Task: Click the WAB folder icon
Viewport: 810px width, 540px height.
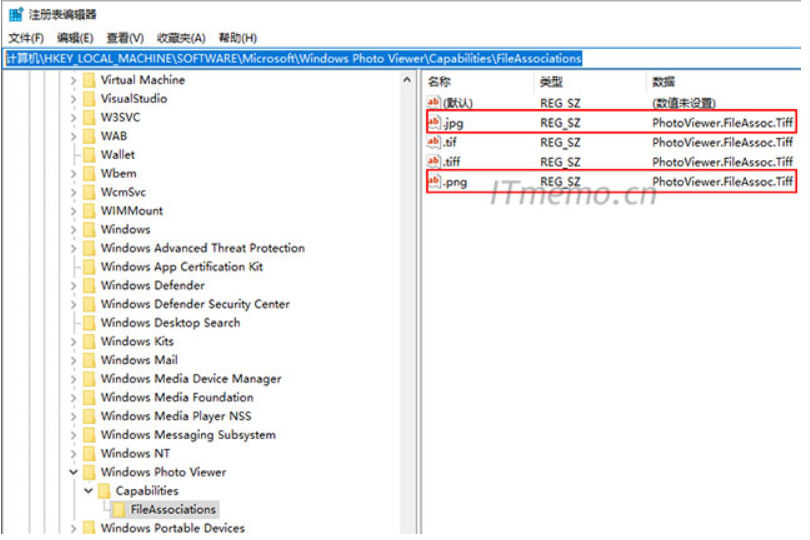Action: (x=89, y=136)
